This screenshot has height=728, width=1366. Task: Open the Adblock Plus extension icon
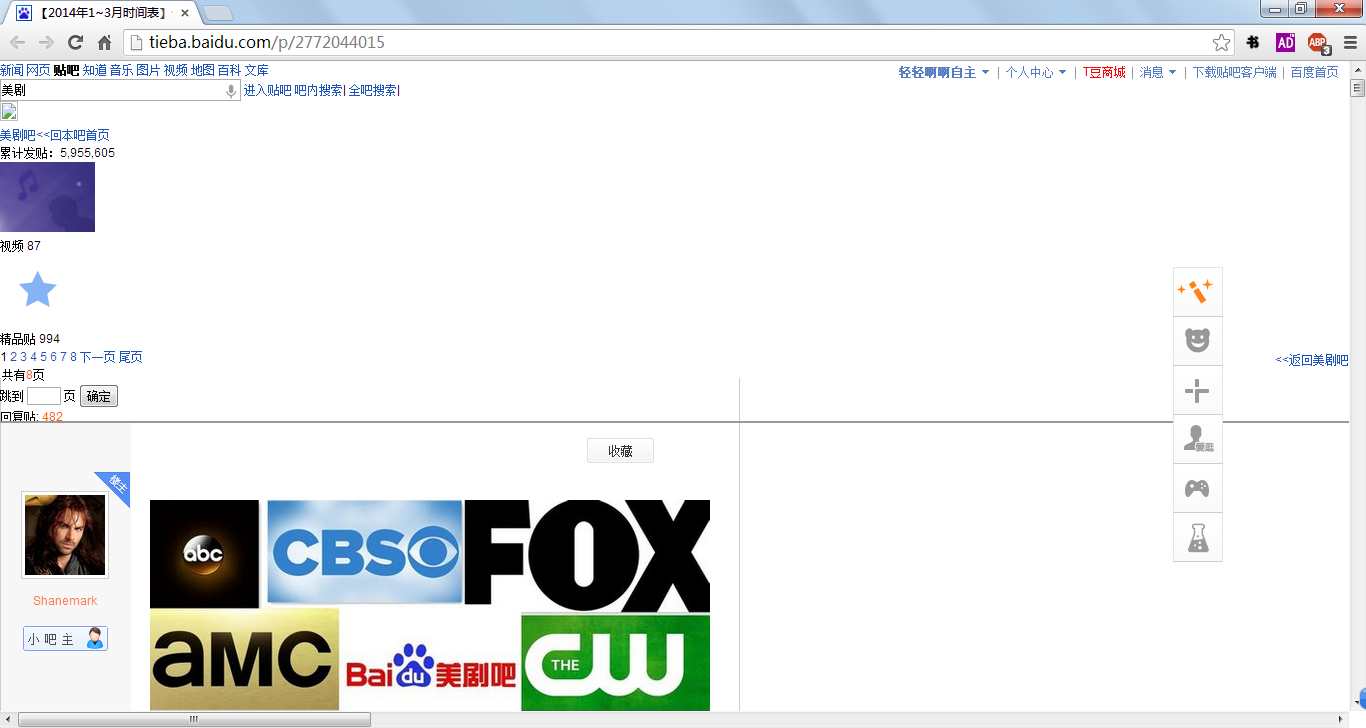1318,43
